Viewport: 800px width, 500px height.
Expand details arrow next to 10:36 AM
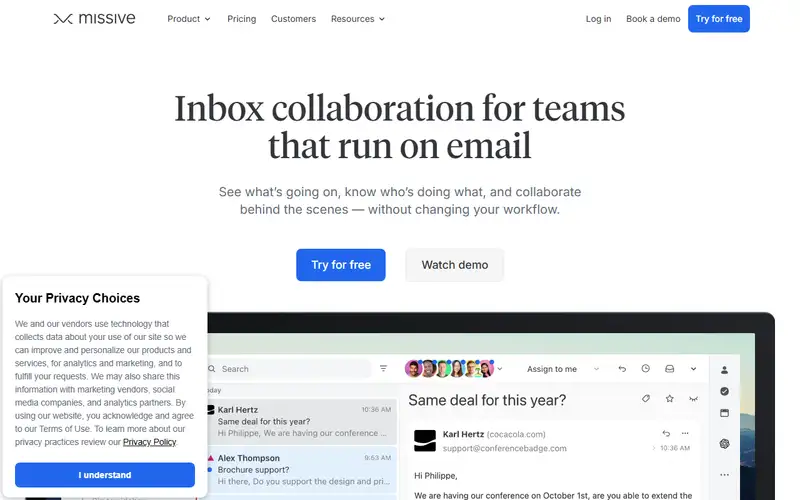(x=654, y=448)
